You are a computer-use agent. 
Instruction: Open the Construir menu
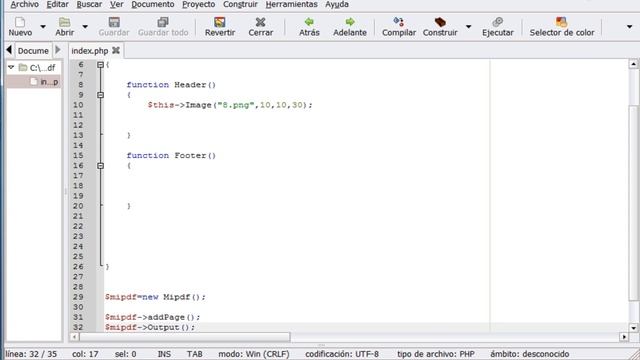240,4
